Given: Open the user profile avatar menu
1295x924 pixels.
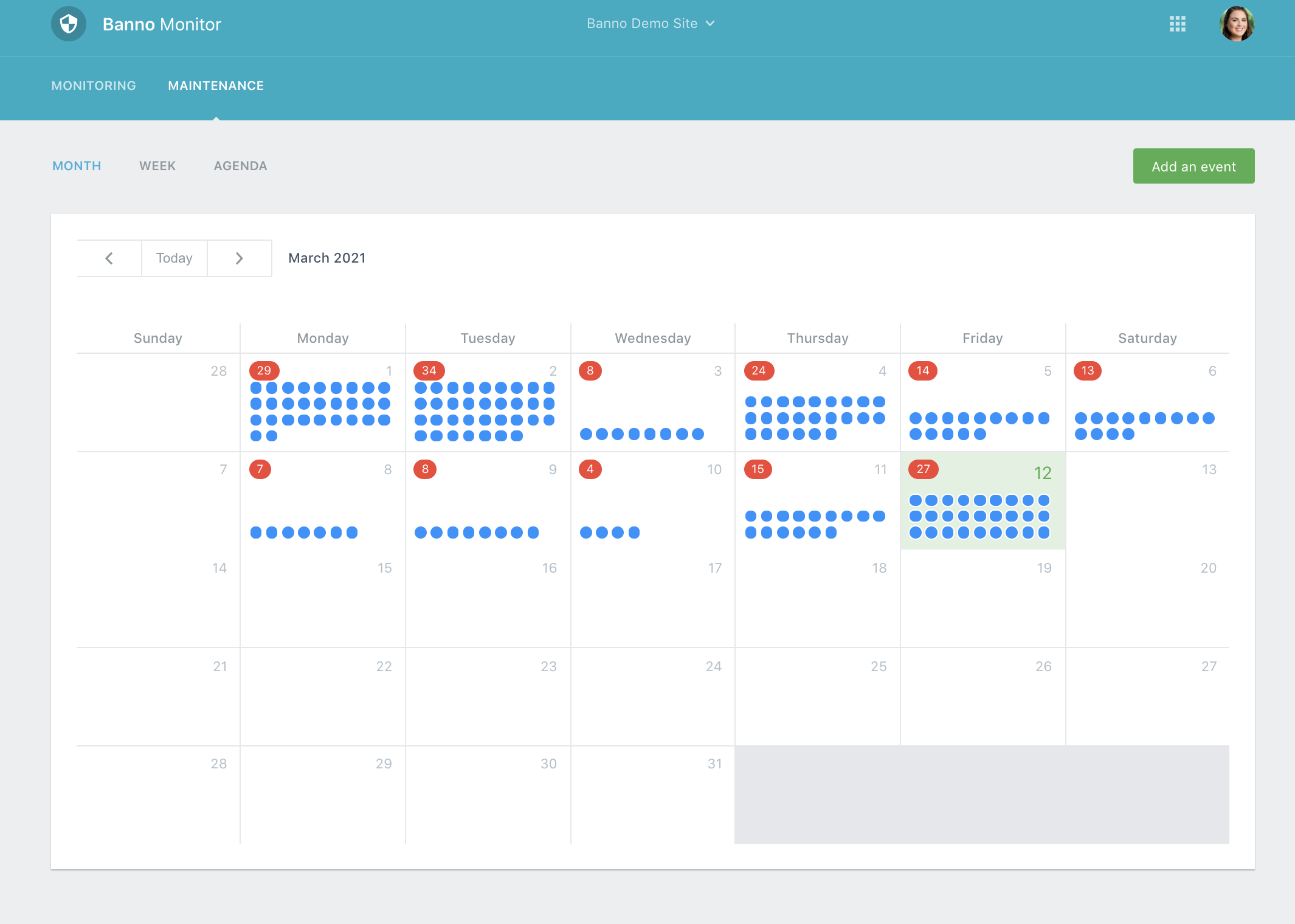Looking at the screenshot, I should point(1237,24).
